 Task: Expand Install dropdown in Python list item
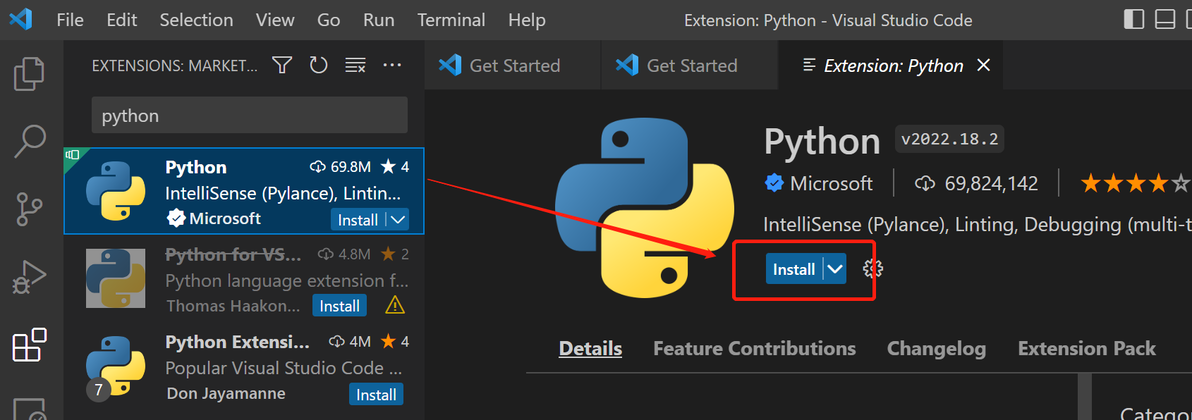398,220
